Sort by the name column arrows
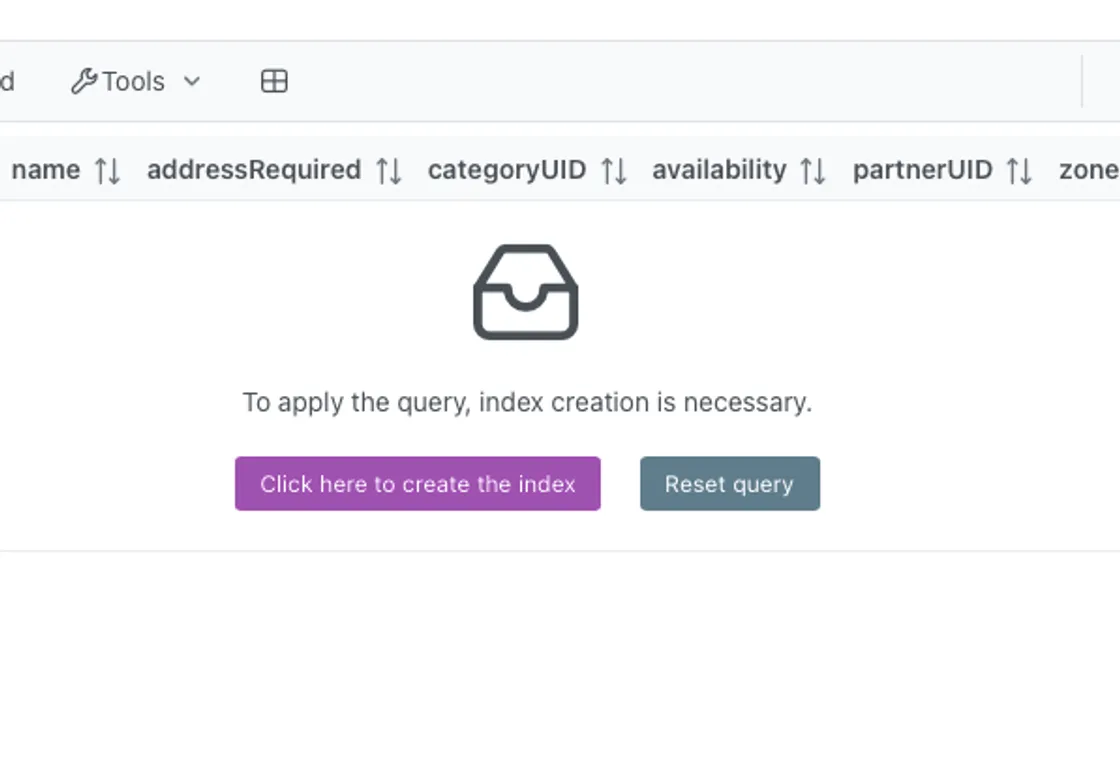The image size is (1120, 764). [108, 171]
